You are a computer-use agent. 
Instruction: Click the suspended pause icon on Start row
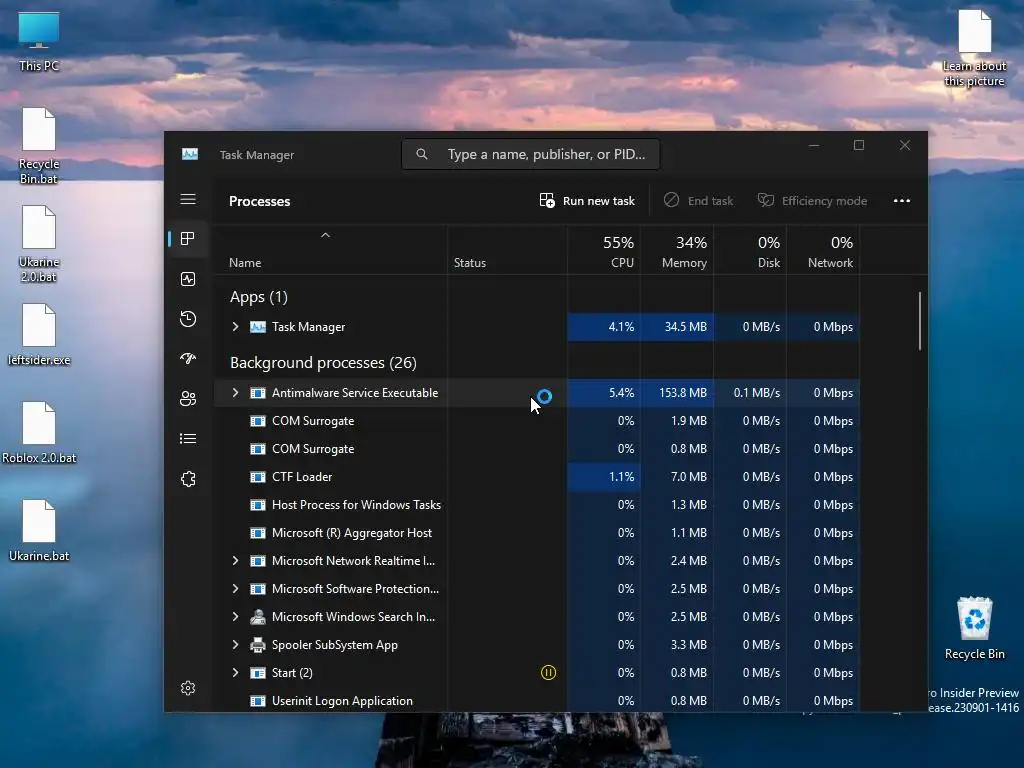[549, 673]
